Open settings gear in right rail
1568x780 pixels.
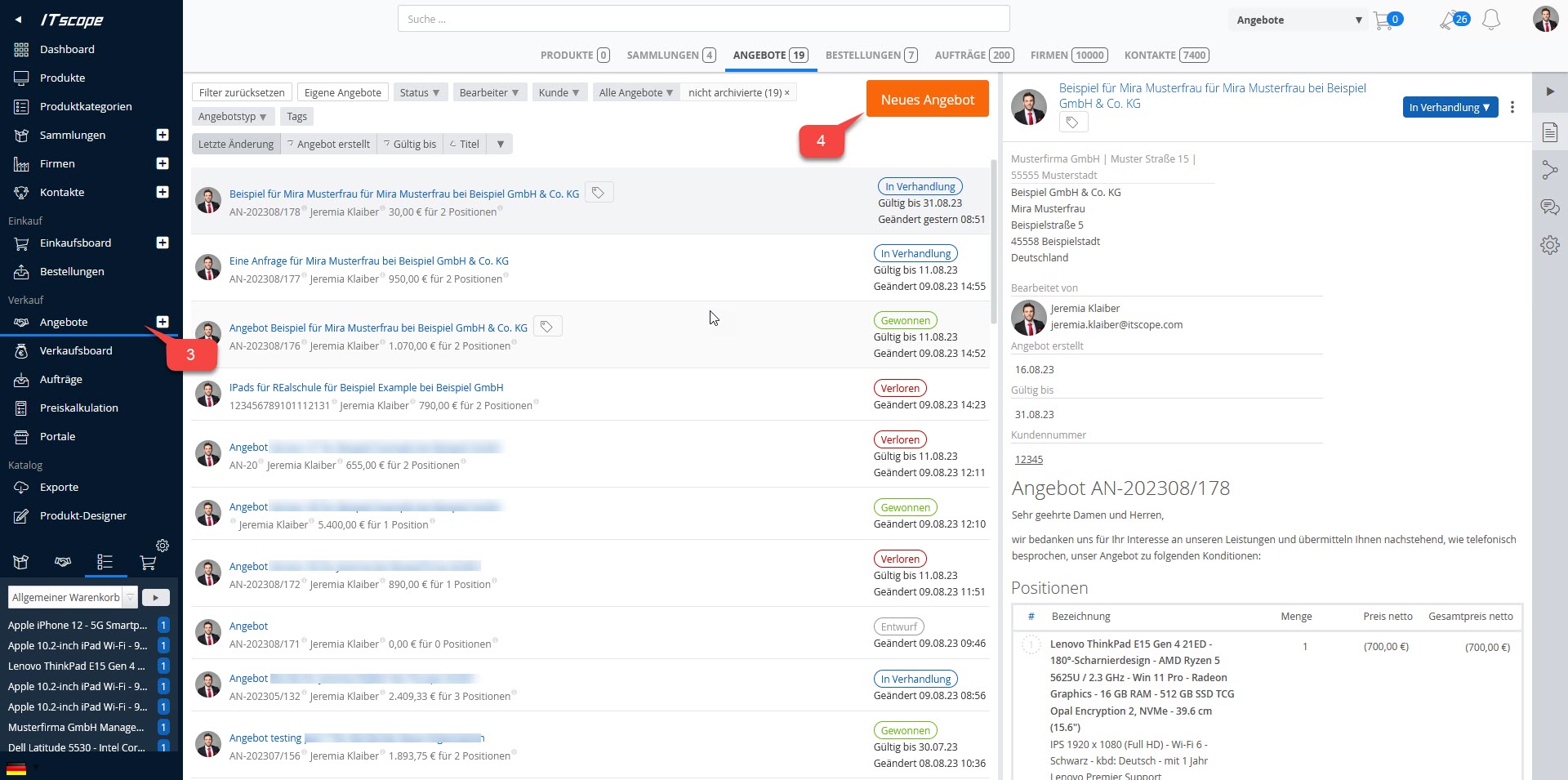tap(1550, 245)
